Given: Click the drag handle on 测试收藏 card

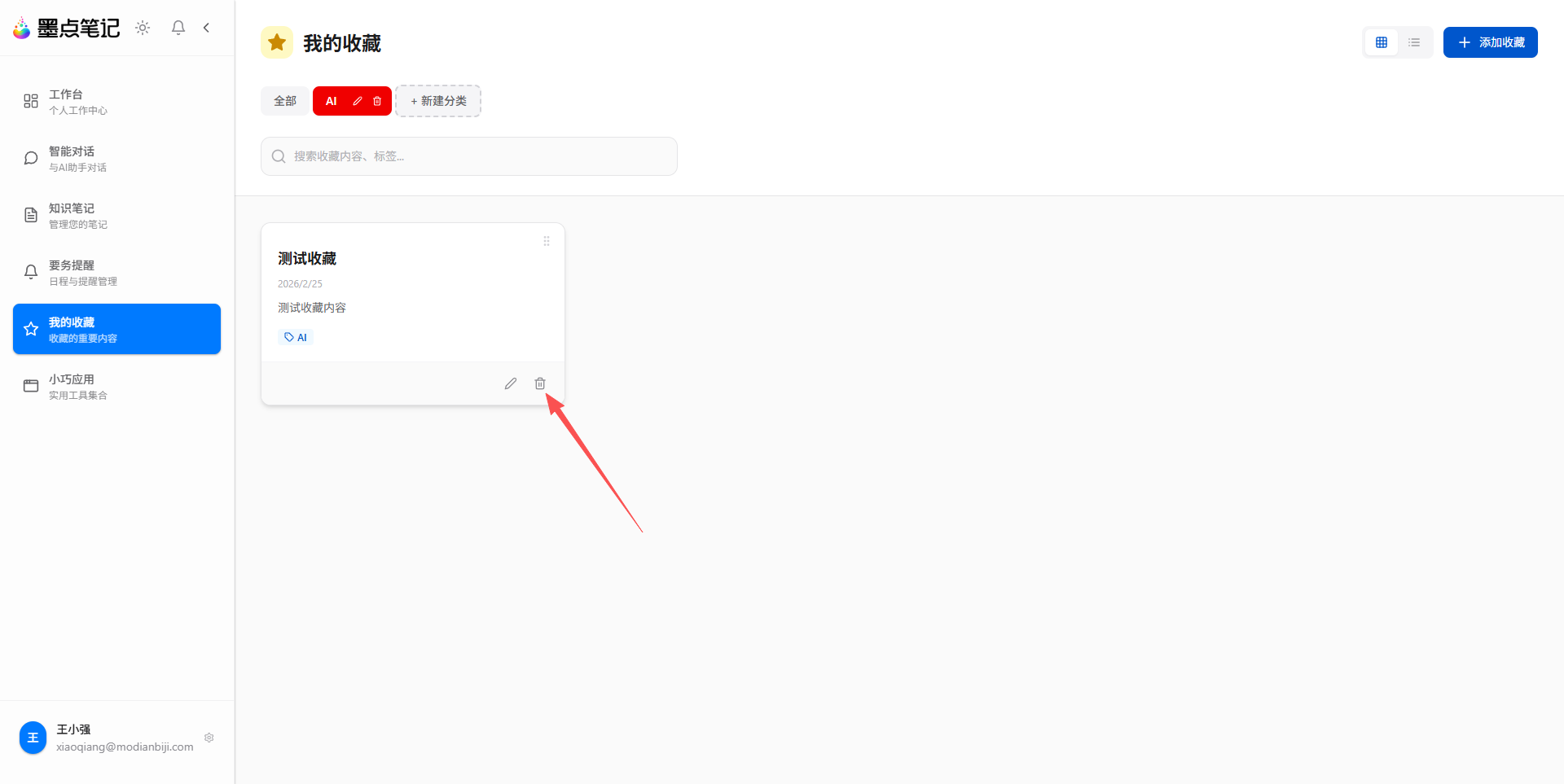Looking at the screenshot, I should point(547,241).
